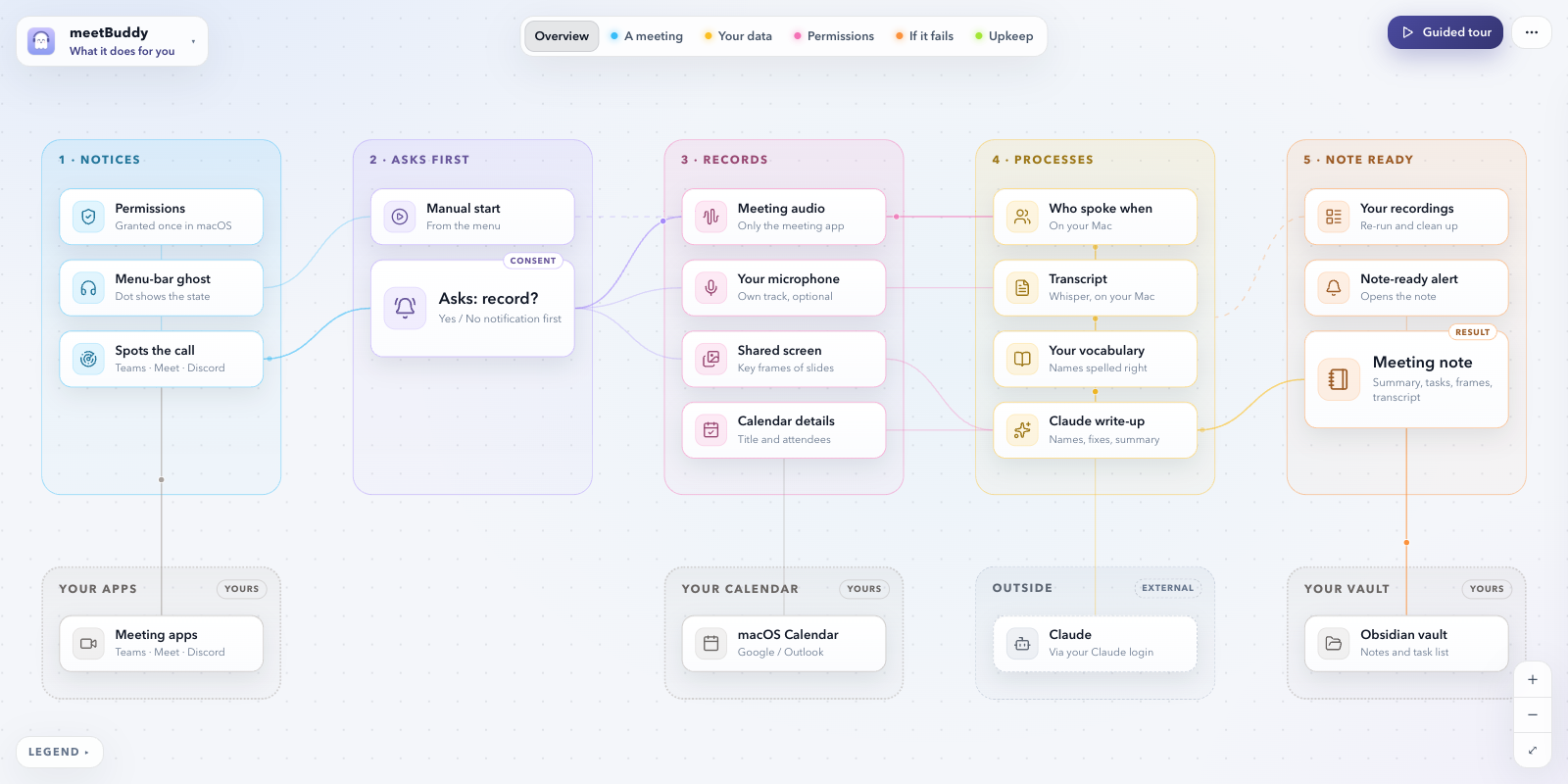
Task: Click the CONSENT badge
Action: click(533, 261)
